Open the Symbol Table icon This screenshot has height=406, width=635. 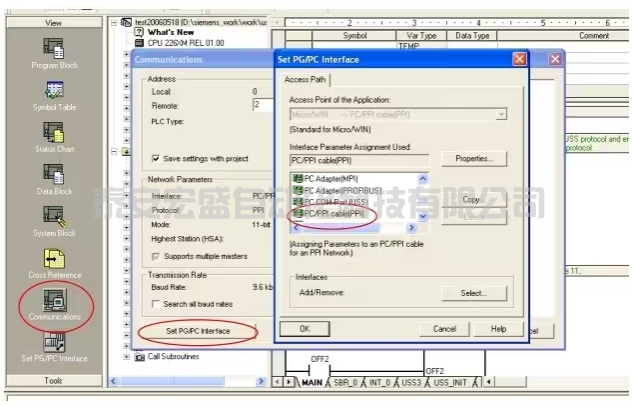pyautogui.click(x=53, y=92)
